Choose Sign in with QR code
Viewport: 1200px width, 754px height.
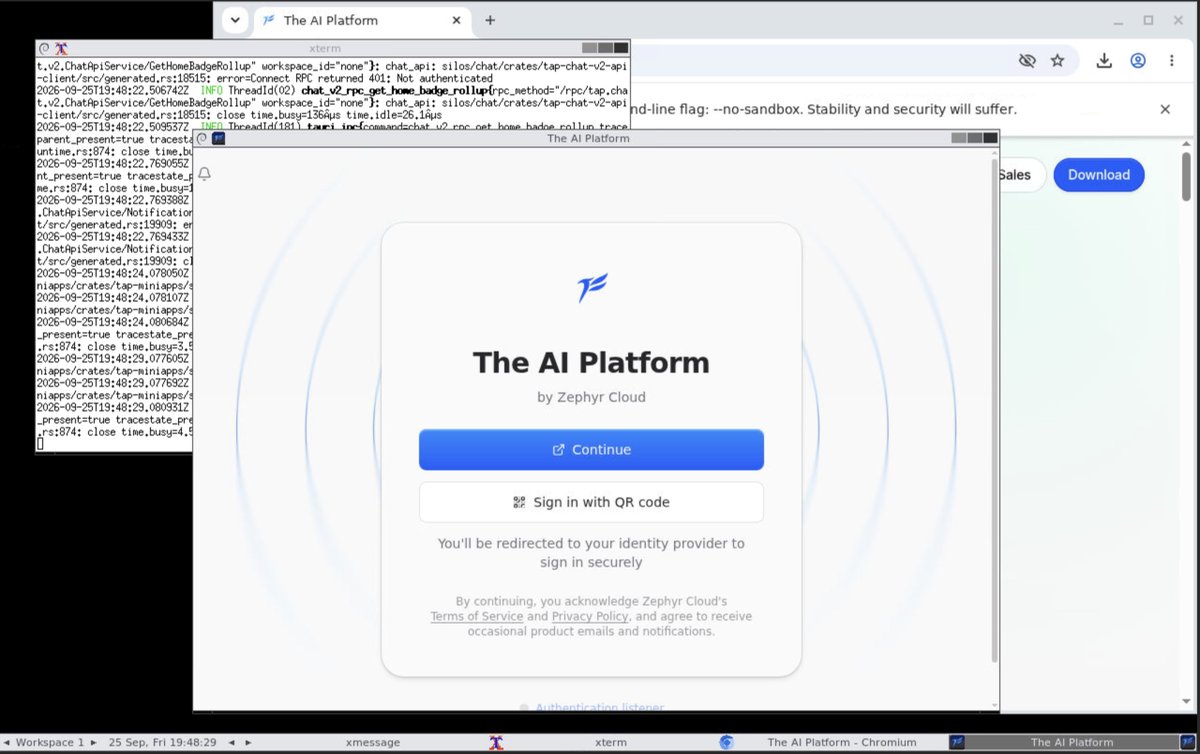(x=591, y=502)
